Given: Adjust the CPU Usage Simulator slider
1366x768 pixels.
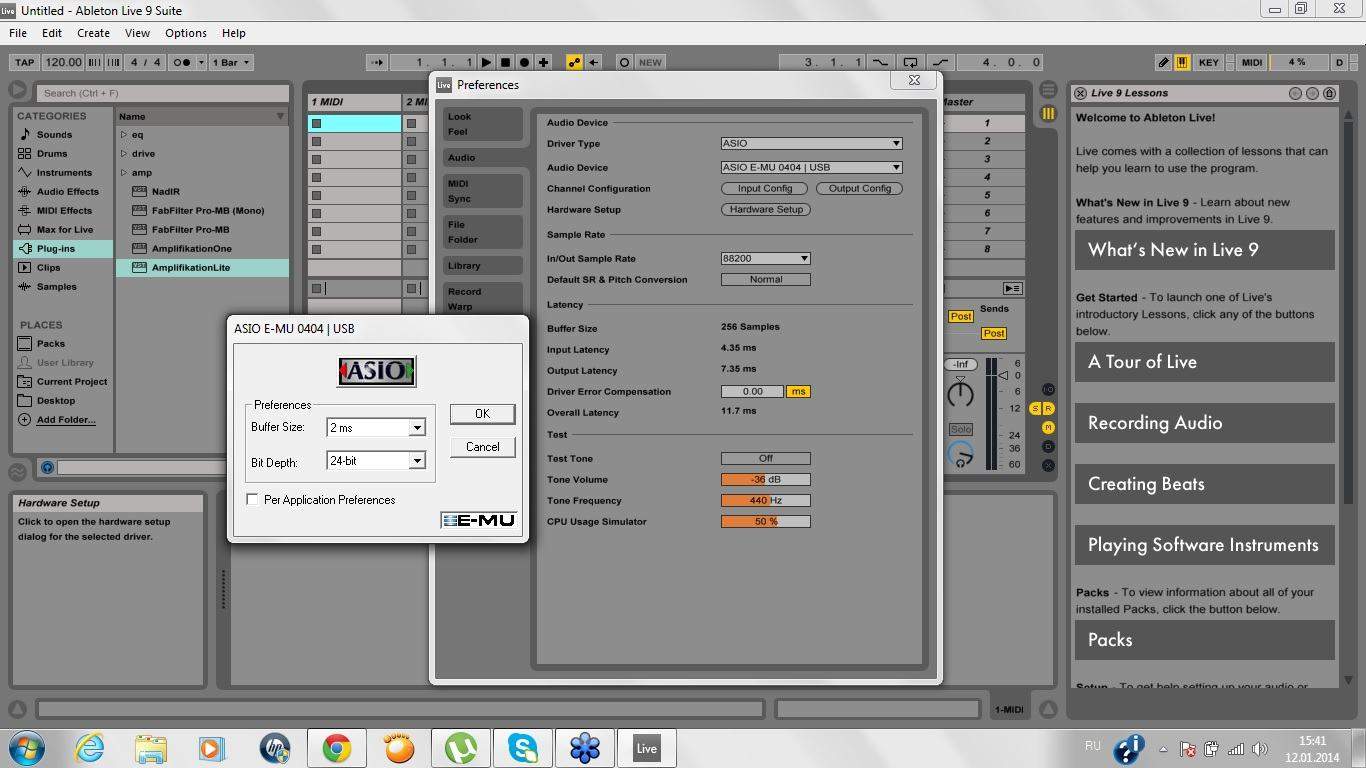Looking at the screenshot, I should (765, 522).
